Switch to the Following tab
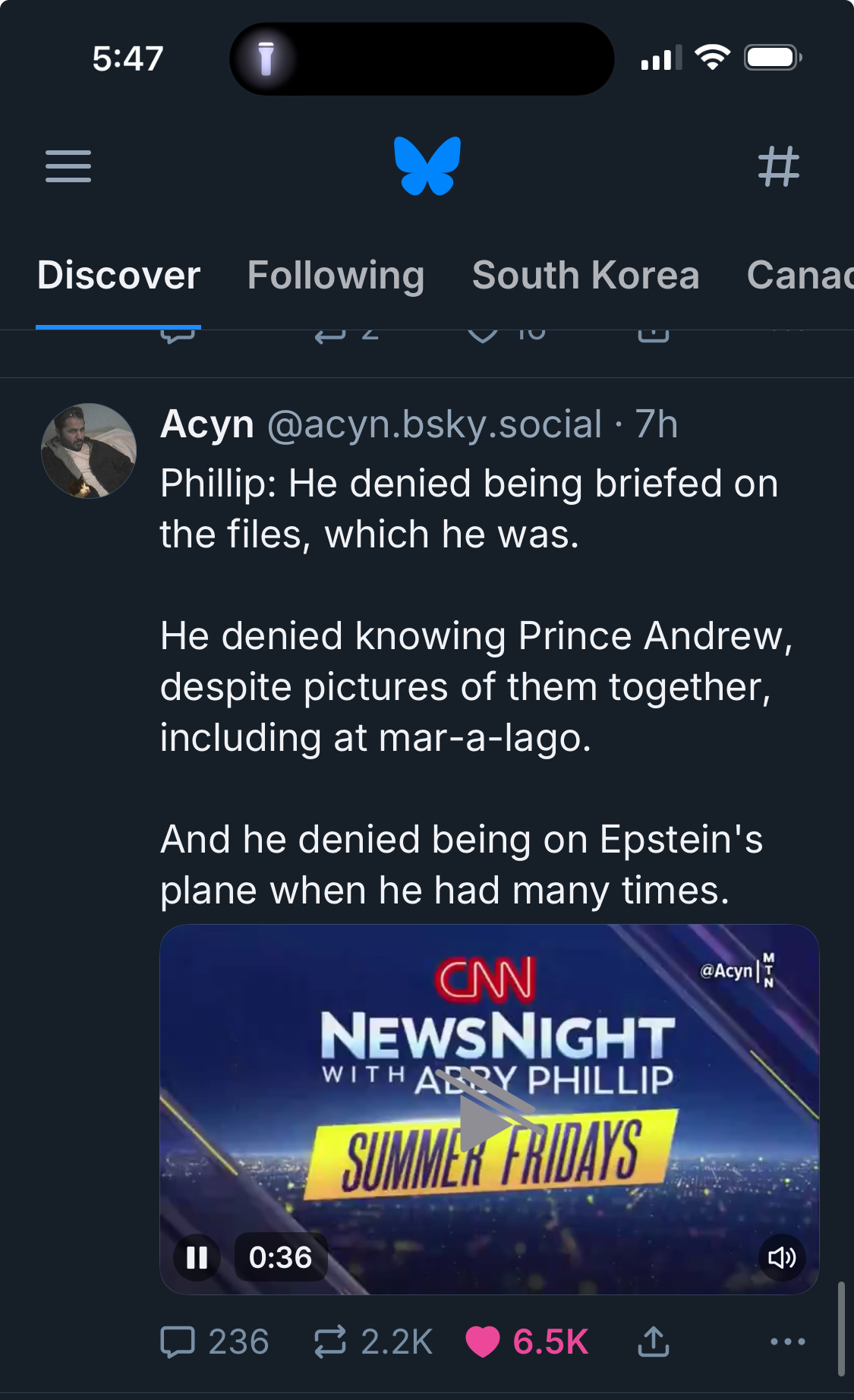The width and height of the screenshot is (854, 1400). [336, 275]
